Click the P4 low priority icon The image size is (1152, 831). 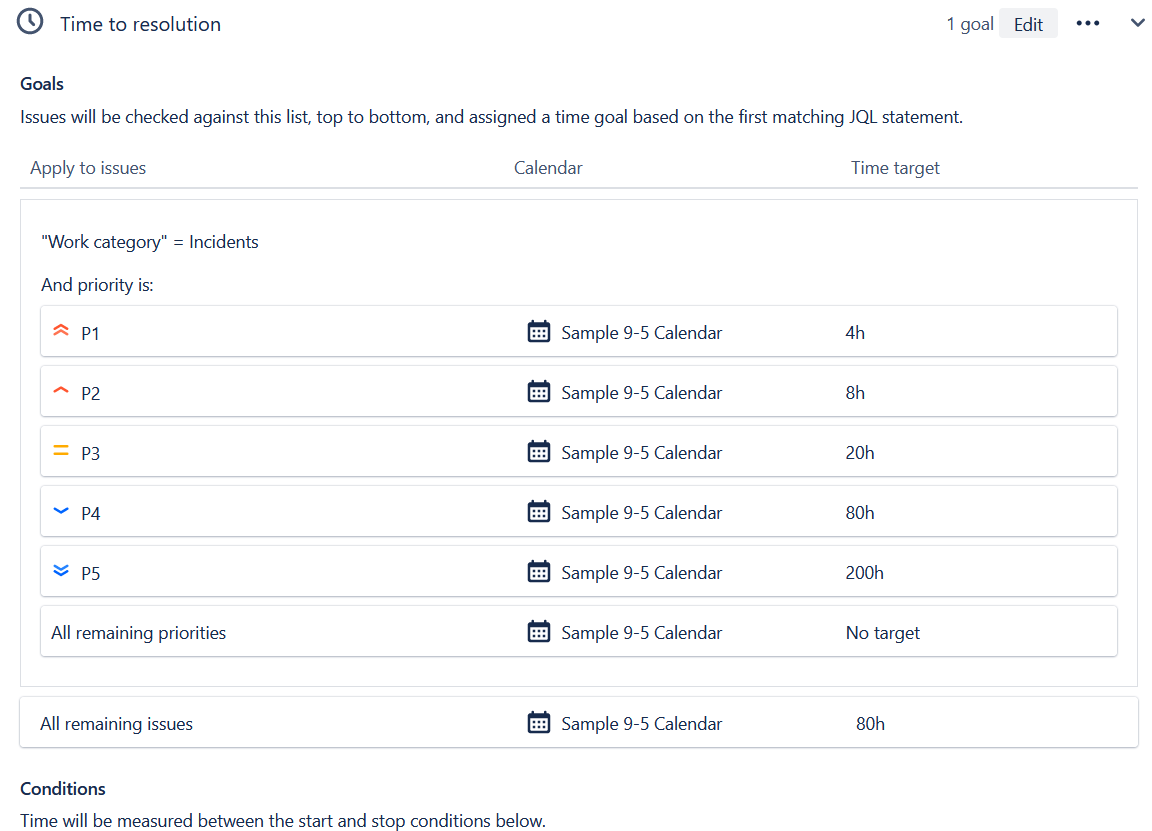(x=60, y=511)
